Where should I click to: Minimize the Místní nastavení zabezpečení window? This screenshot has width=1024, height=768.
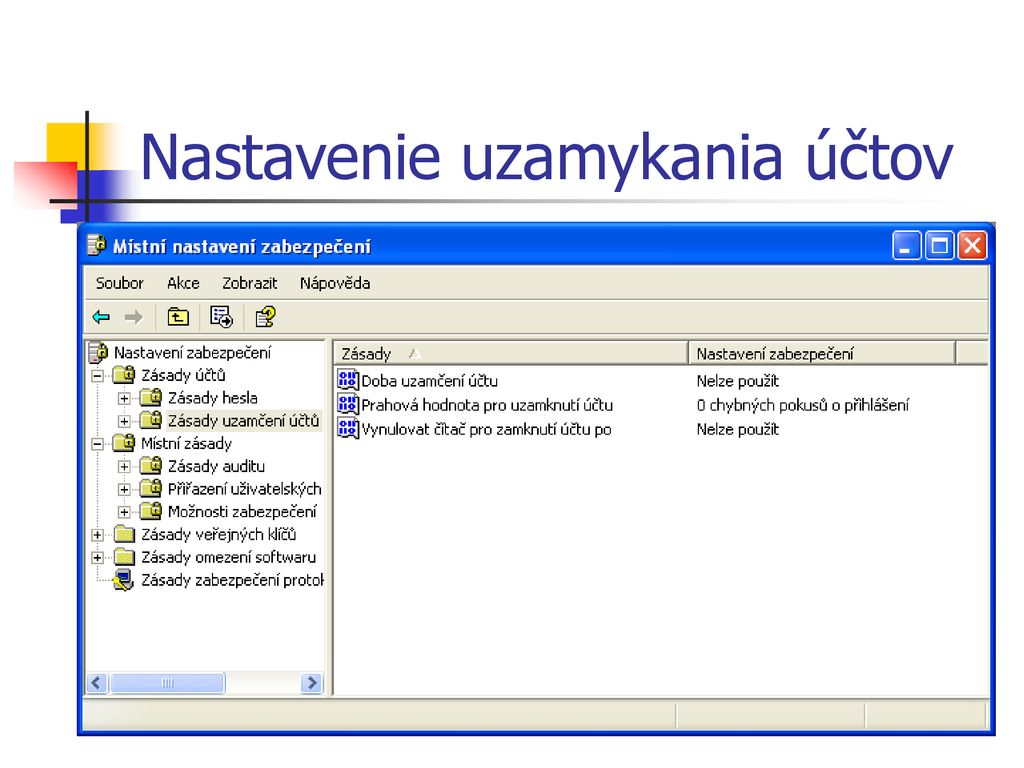[906, 246]
